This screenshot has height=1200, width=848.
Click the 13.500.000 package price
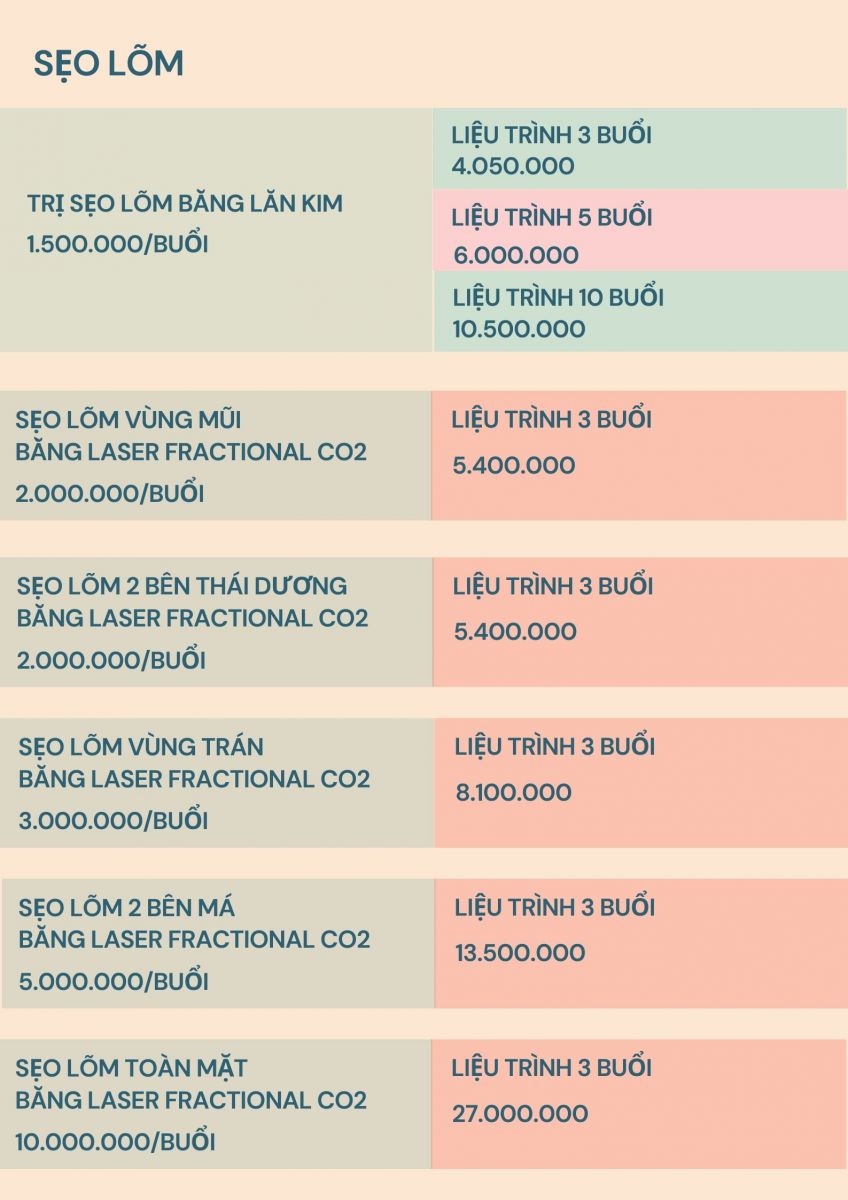click(x=520, y=953)
